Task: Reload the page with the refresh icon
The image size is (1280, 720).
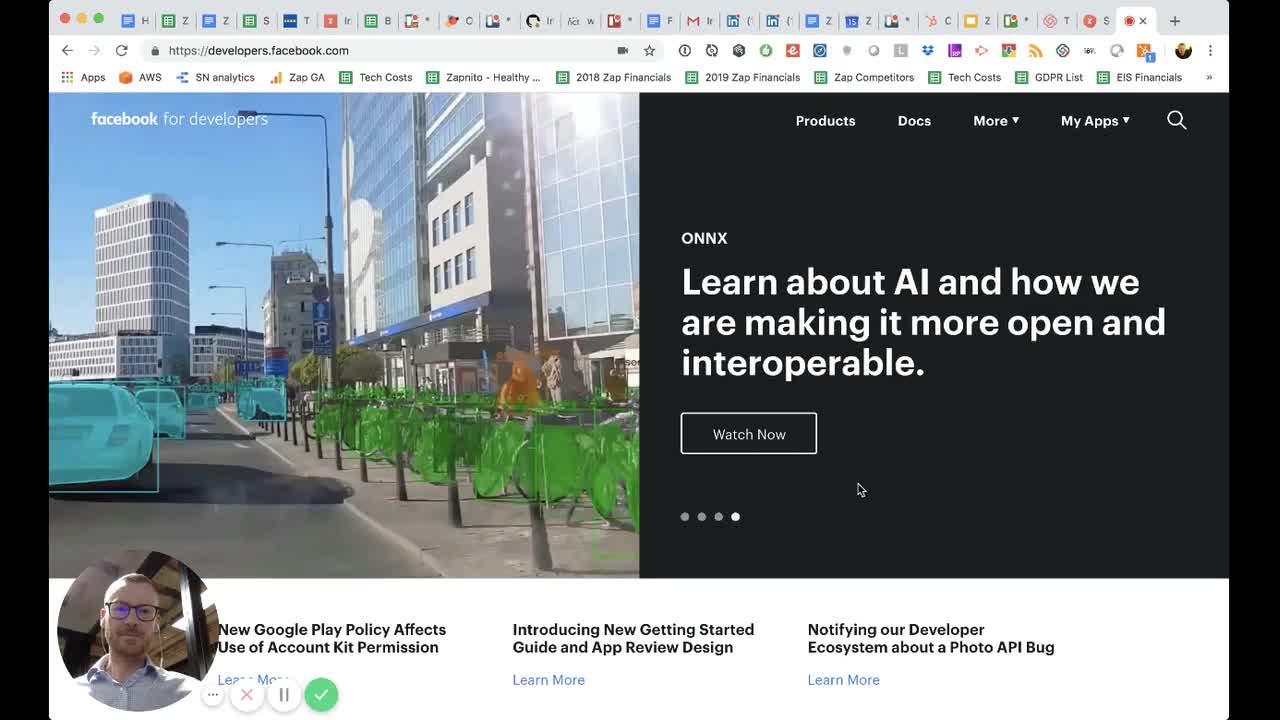Action: (x=121, y=50)
